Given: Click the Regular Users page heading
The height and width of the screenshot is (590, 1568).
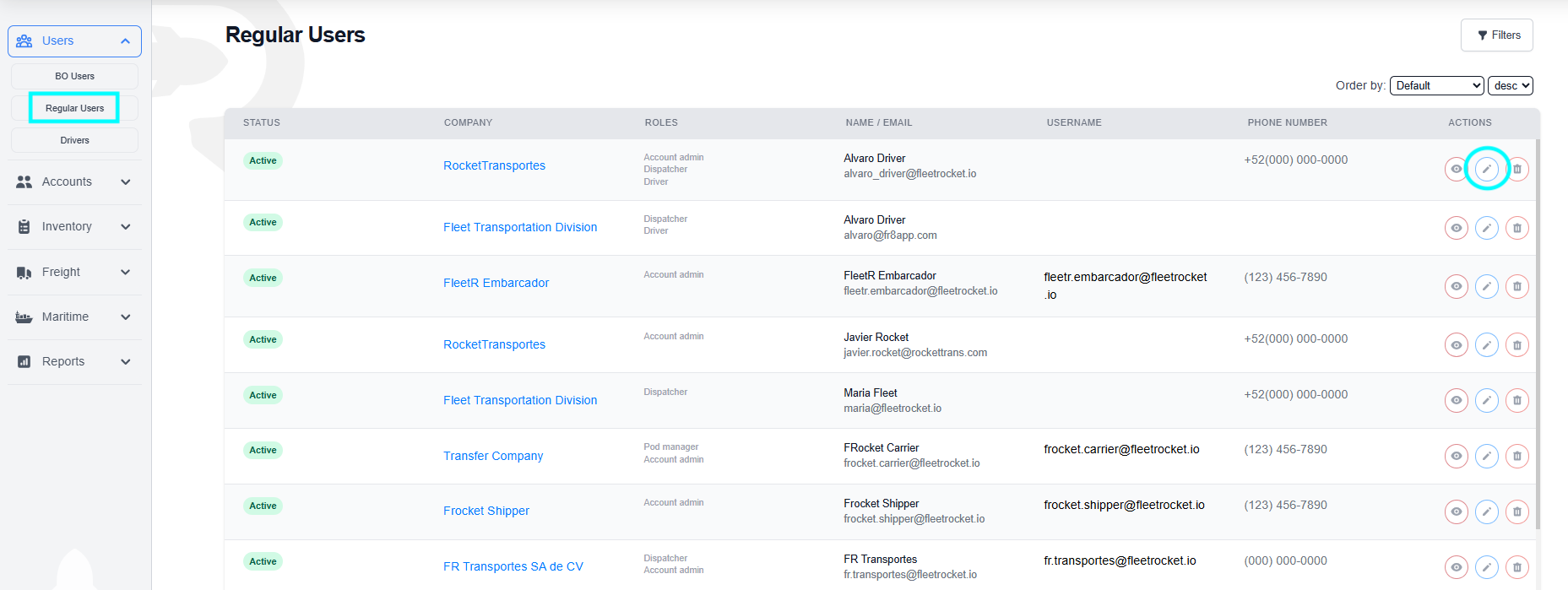Looking at the screenshot, I should click(296, 35).
